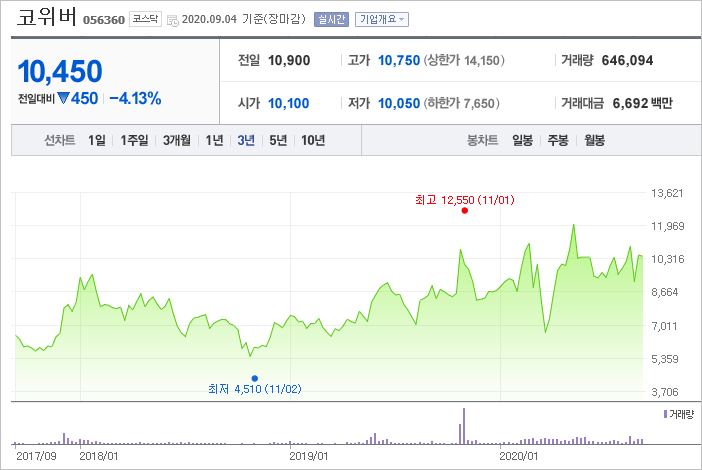Click the 거래량 legend swatch

click(x=665, y=414)
